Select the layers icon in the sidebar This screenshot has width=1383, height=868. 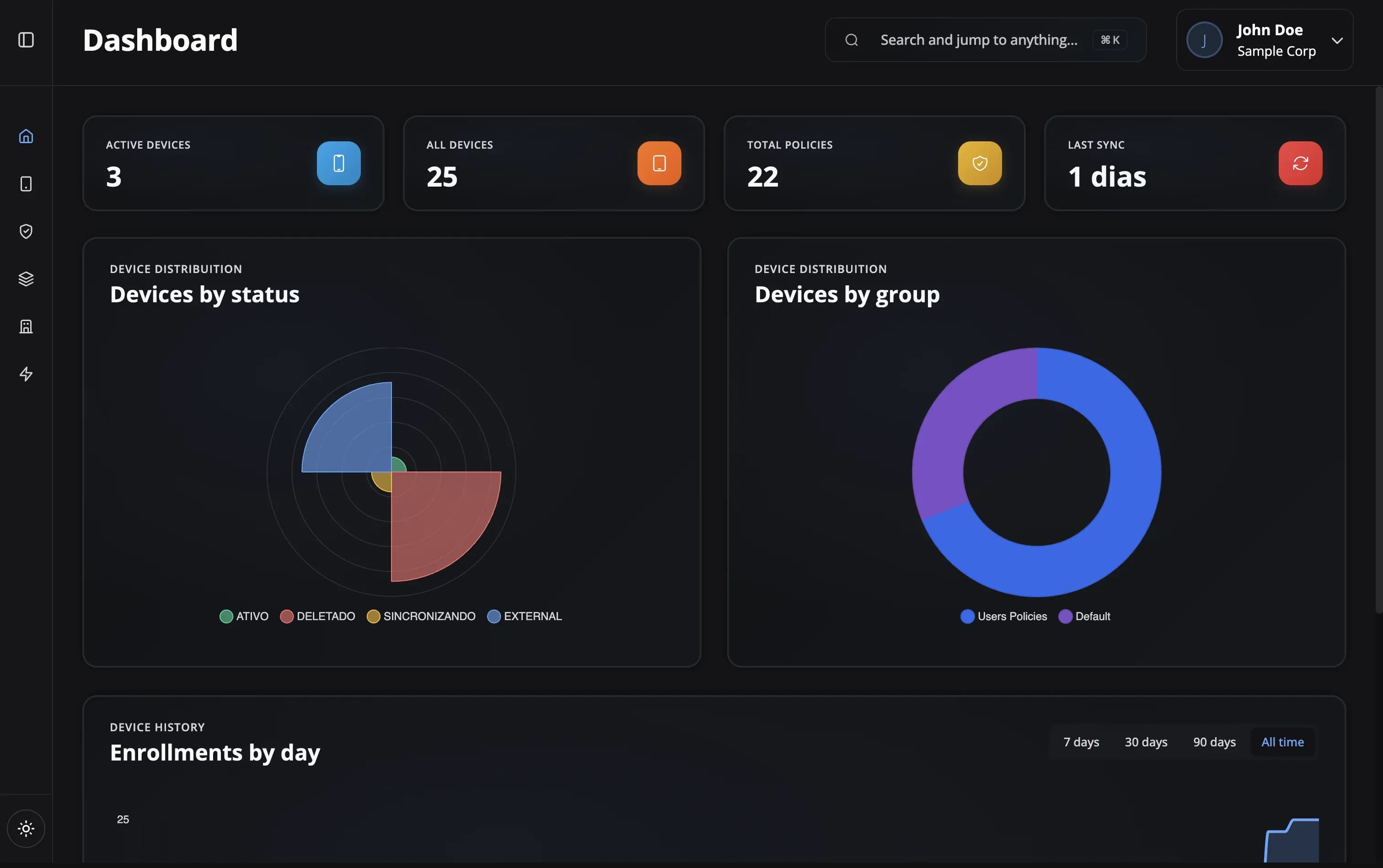[x=27, y=279]
